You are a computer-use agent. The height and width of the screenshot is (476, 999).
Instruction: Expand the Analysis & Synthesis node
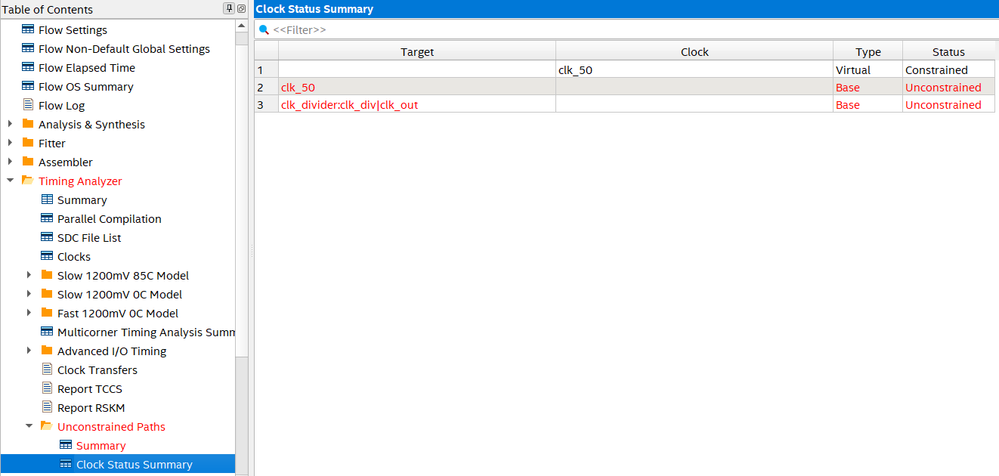(10, 124)
